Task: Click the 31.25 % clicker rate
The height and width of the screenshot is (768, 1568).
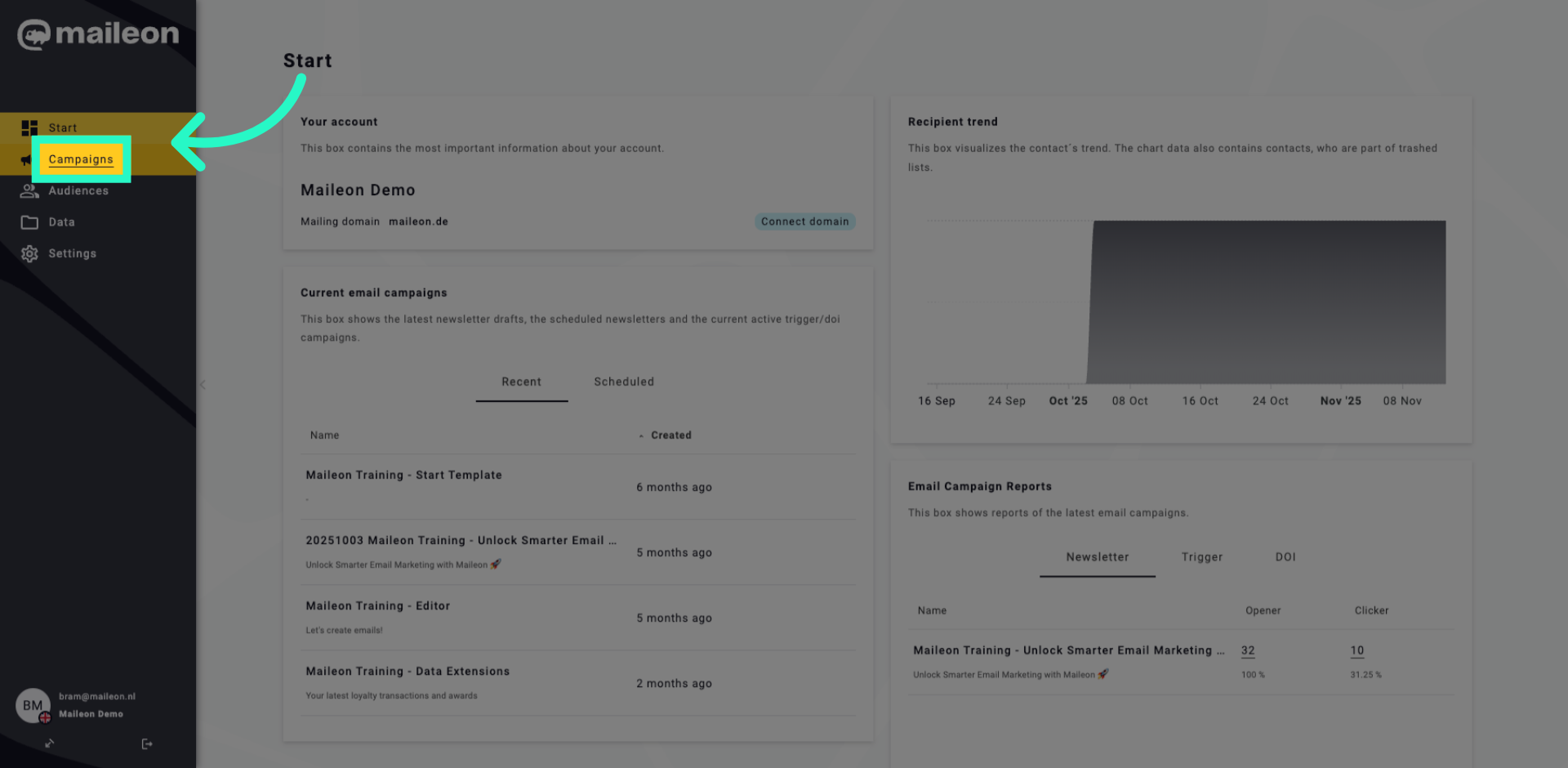Action: (x=1365, y=675)
